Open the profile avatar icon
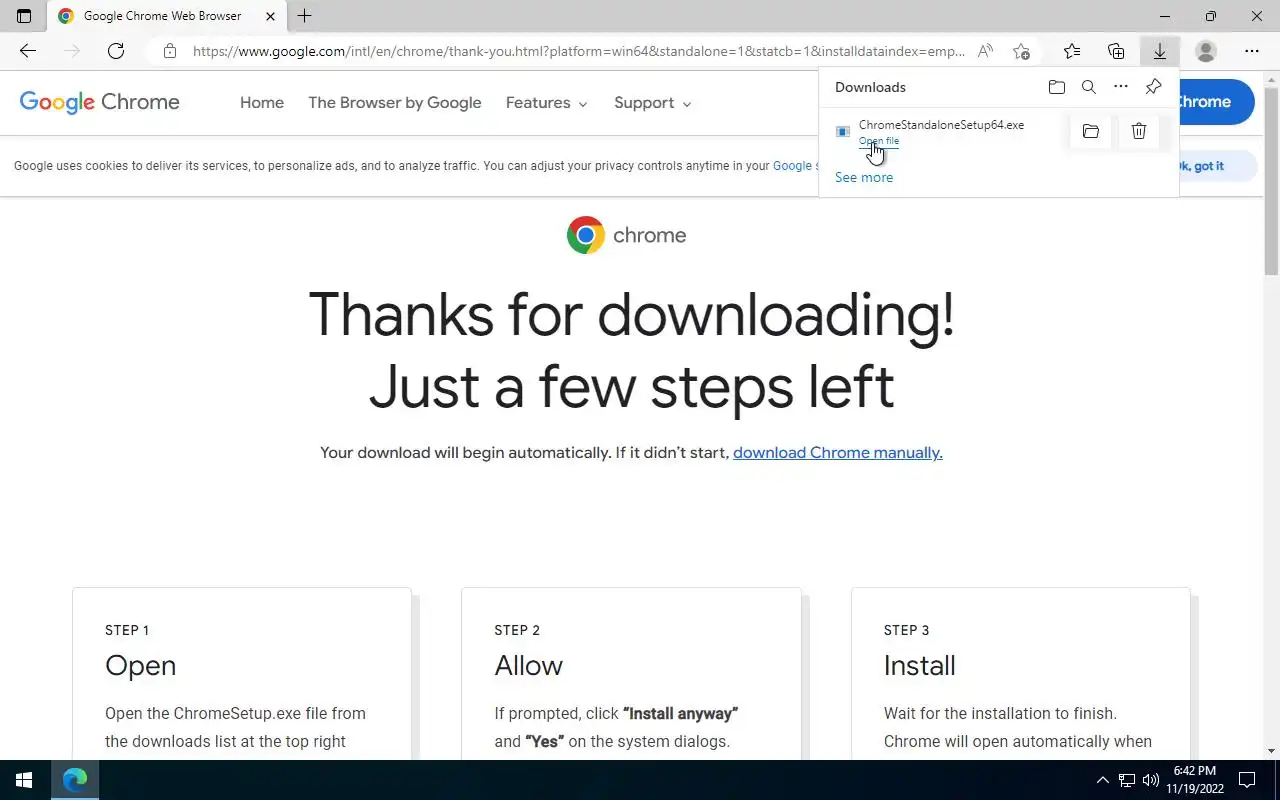 1206,51
